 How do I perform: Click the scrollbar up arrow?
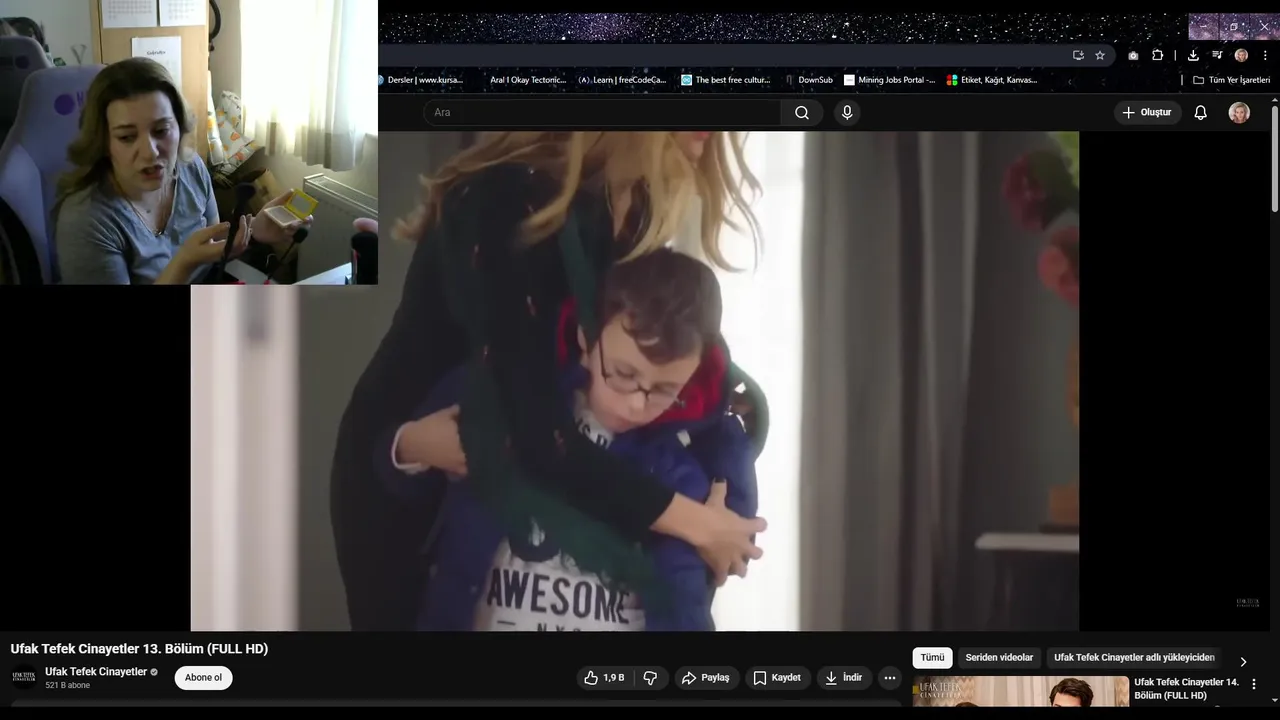1275,99
